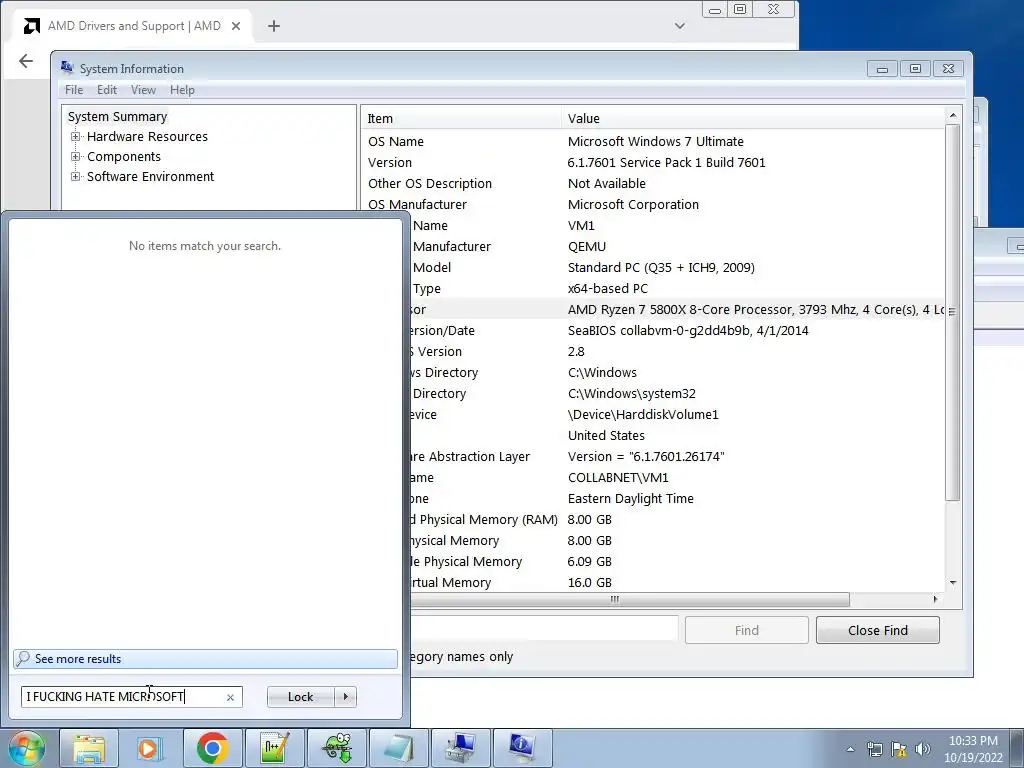Select the AMD Ryzen 7 5800X value
Screen dimensions: 1024x768
(756, 310)
